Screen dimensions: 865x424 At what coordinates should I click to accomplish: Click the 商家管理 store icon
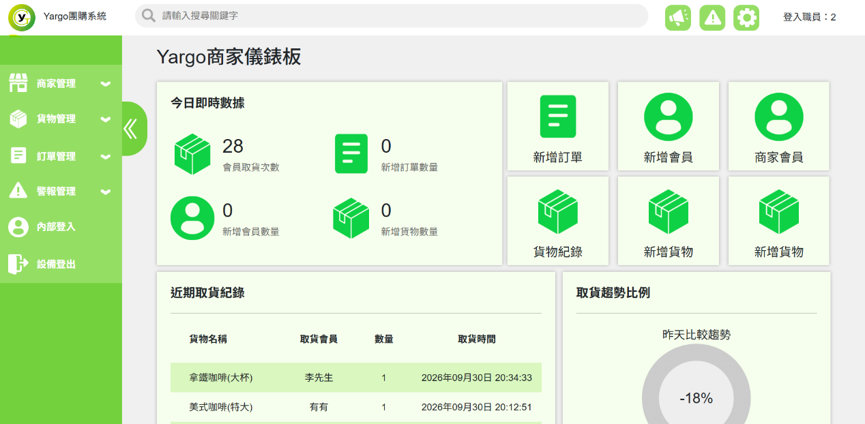(x=18, y=83)
